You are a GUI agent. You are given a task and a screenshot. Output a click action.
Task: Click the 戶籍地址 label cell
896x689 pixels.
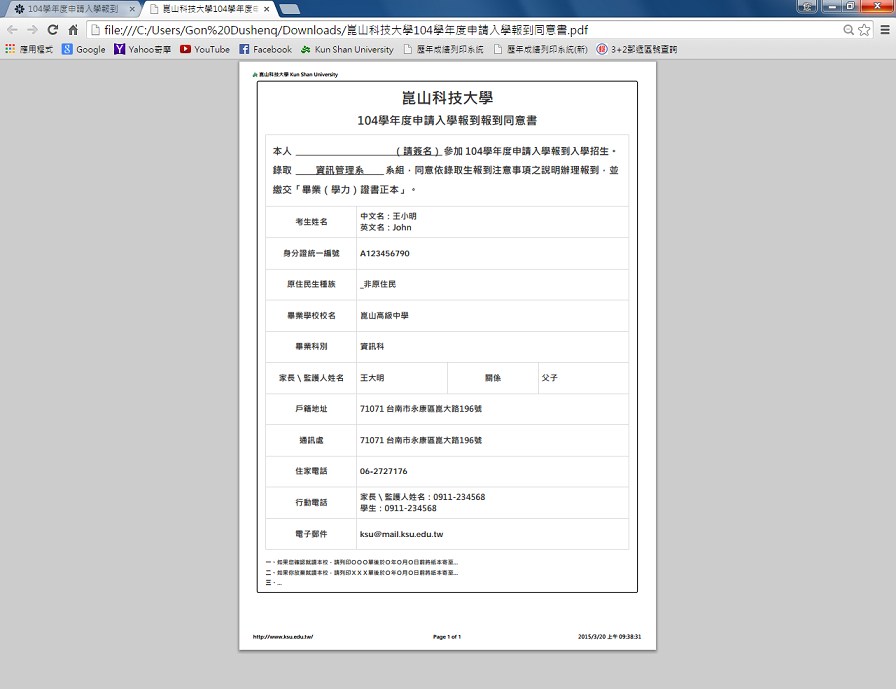click(311, 409)
